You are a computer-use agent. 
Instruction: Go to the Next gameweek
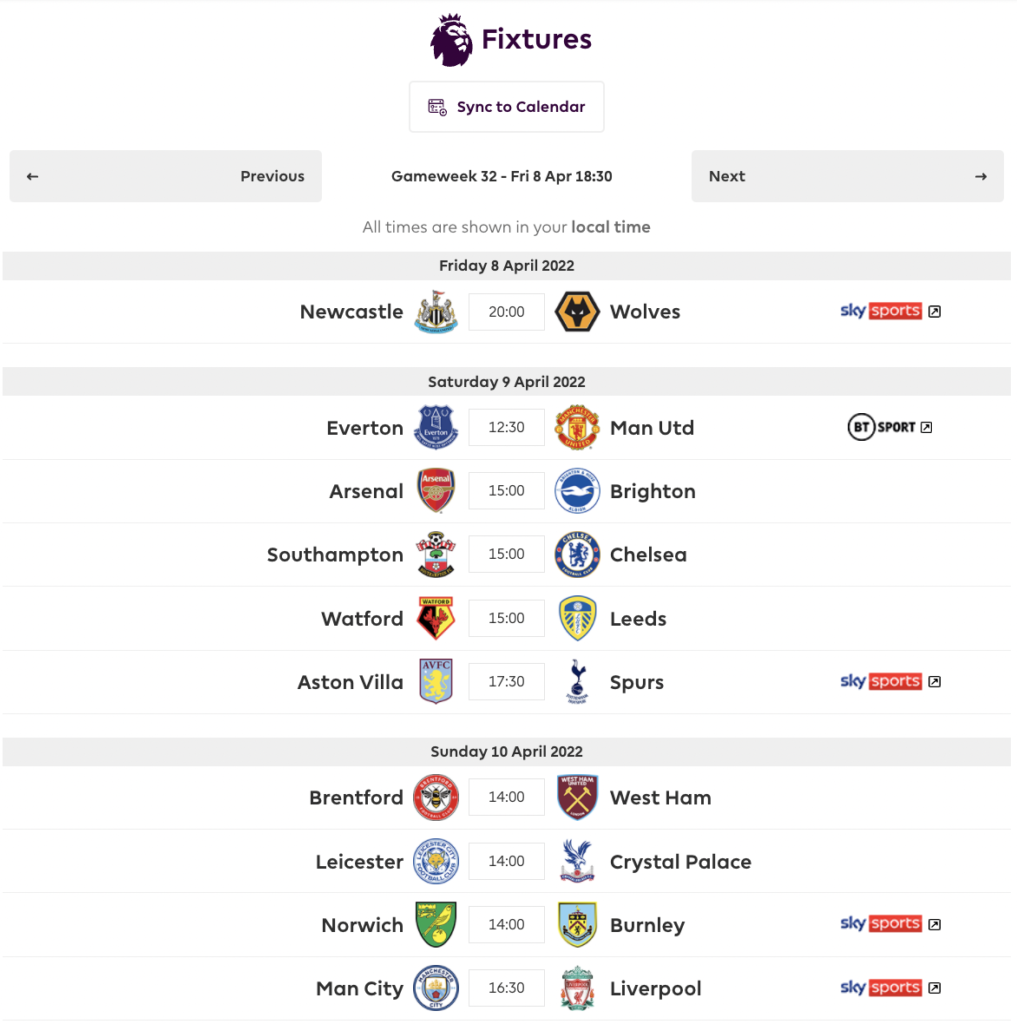click(x=847, y=176)
